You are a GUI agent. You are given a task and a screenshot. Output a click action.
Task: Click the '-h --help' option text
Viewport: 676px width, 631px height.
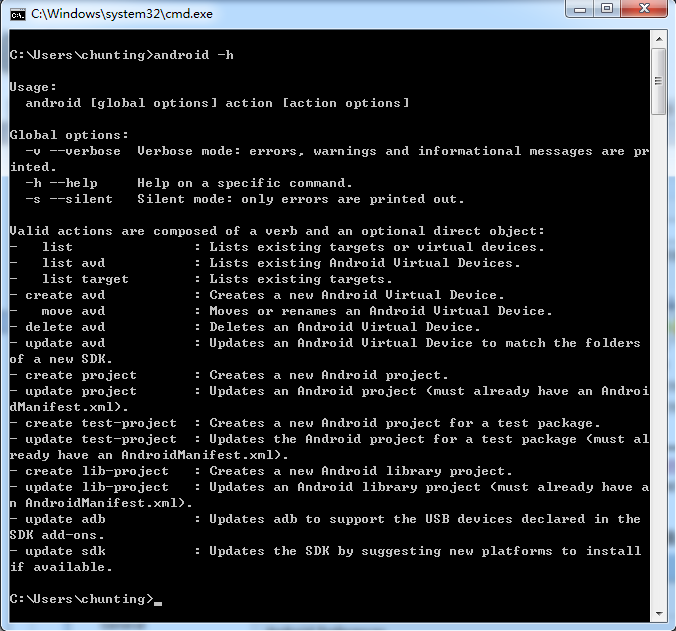click(x=61, y=183)
